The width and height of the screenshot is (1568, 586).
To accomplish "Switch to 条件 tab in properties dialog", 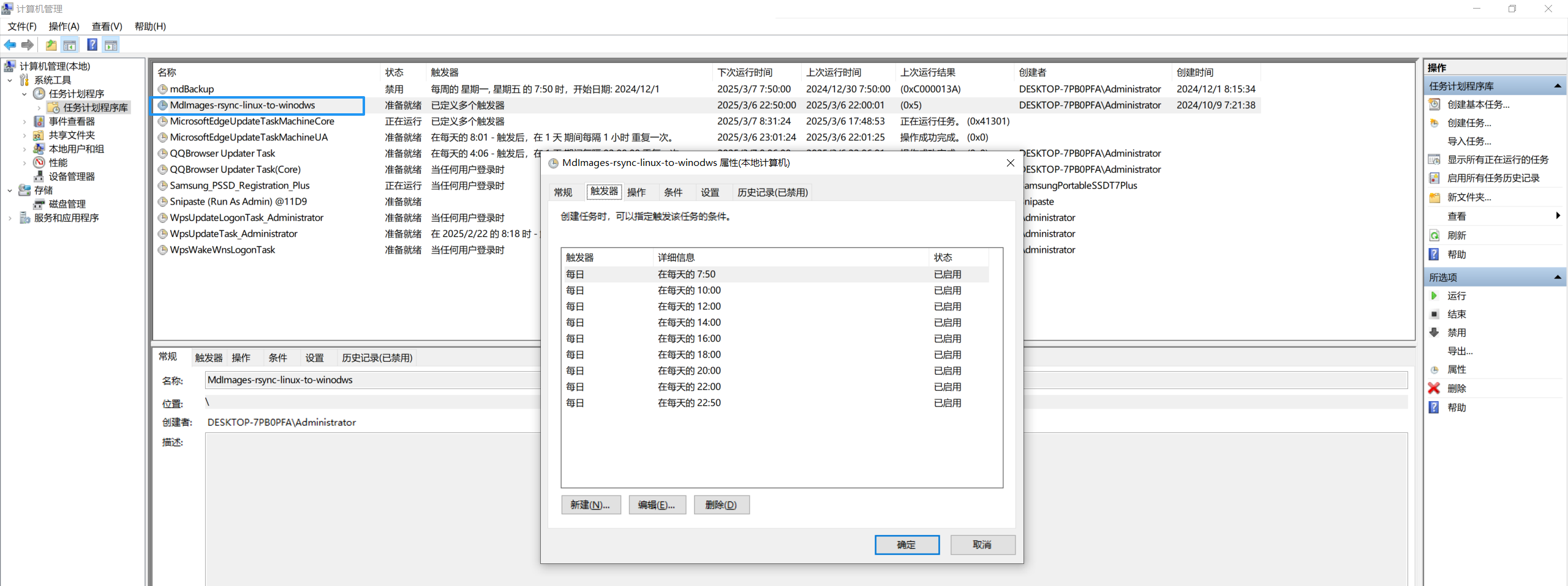I will [673, 192].
